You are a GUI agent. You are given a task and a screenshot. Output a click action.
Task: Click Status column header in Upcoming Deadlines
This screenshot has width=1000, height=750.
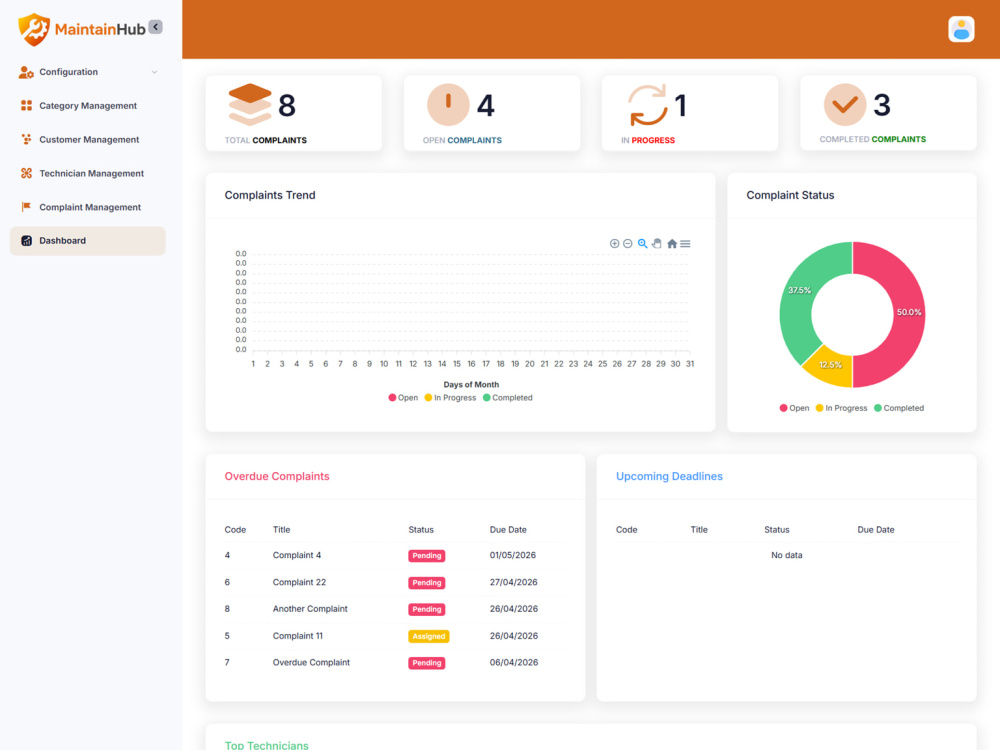[x=776, y=530]
